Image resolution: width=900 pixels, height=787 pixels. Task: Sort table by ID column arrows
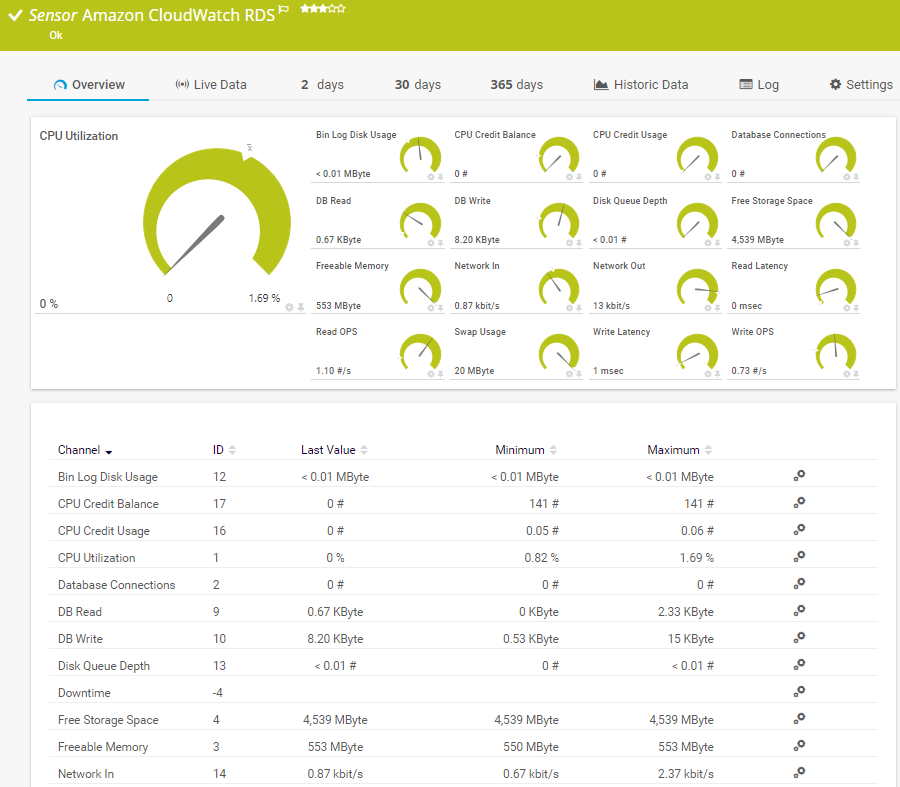point(233,450)
